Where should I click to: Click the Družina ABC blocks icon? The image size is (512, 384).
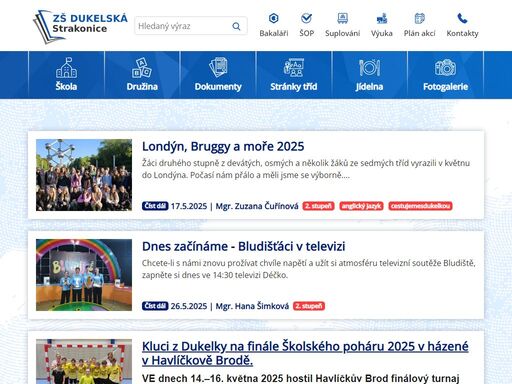[142, 68]
